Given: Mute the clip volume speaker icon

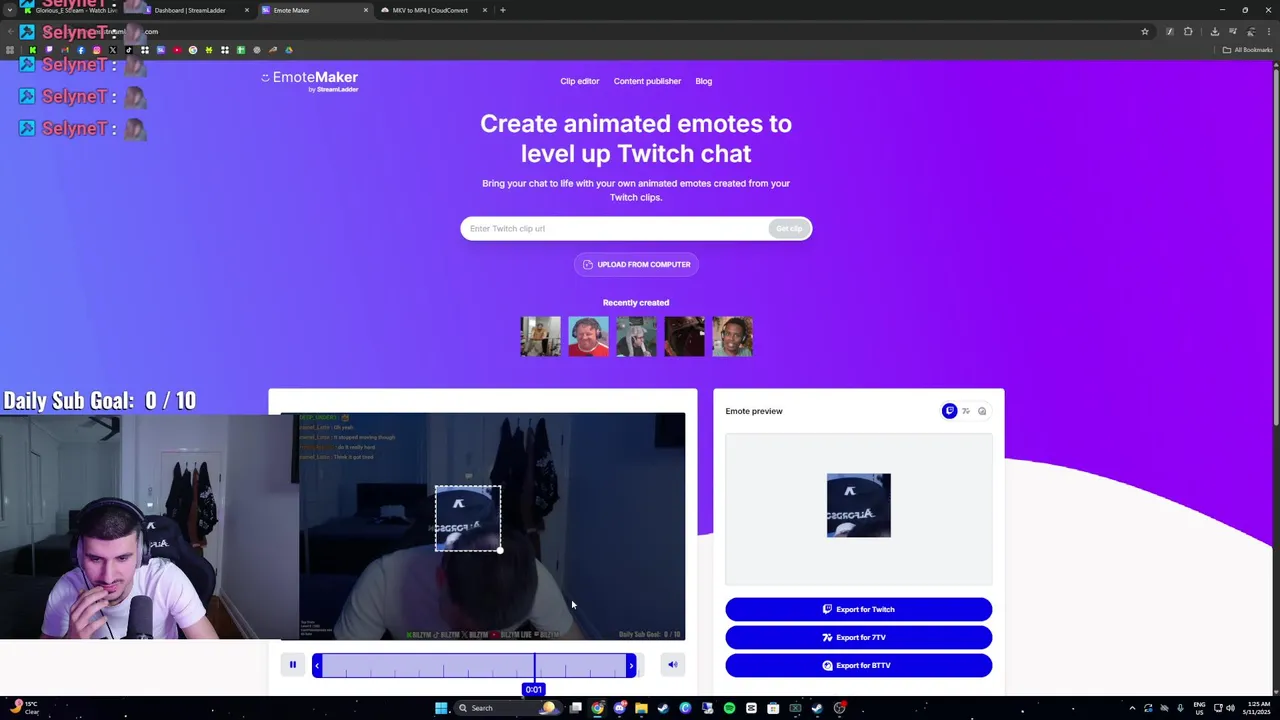Looking at the screenshot, I should coord(672,664).
